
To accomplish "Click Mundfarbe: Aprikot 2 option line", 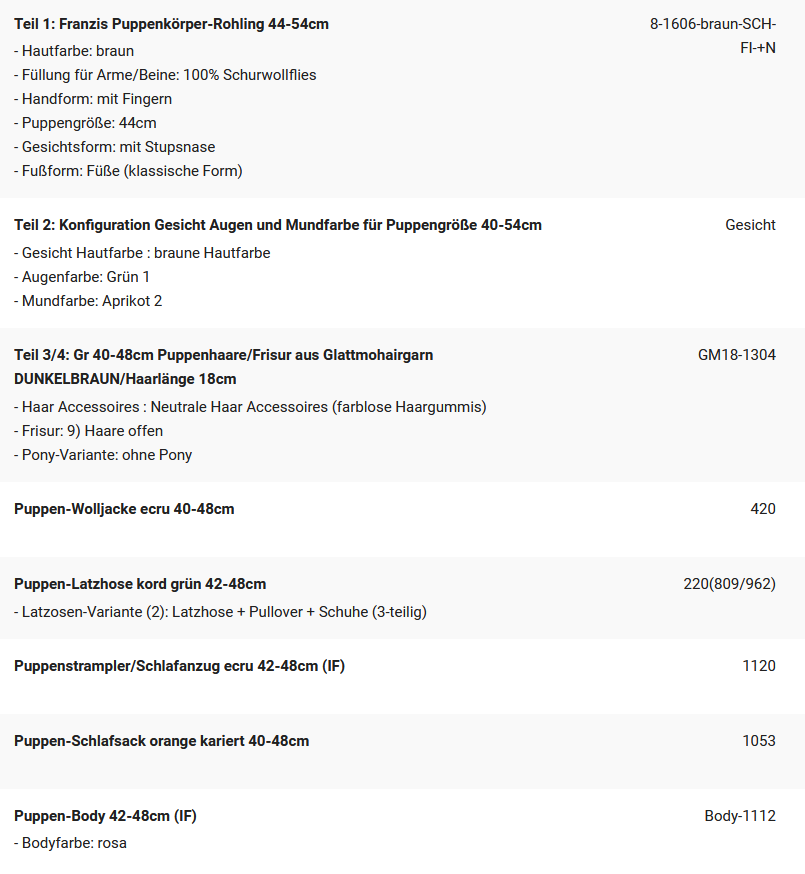I will click(88, 300).
